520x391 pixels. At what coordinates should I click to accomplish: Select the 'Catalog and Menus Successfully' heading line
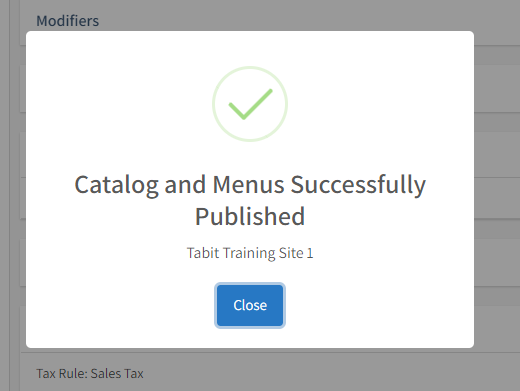(x=250, y=185)
